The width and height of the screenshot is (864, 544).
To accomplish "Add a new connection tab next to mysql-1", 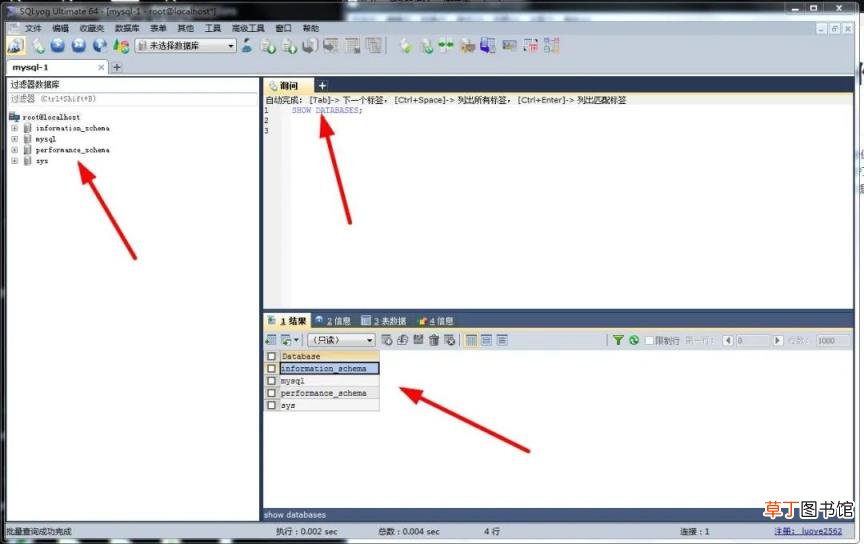I will tap(117, 67).
